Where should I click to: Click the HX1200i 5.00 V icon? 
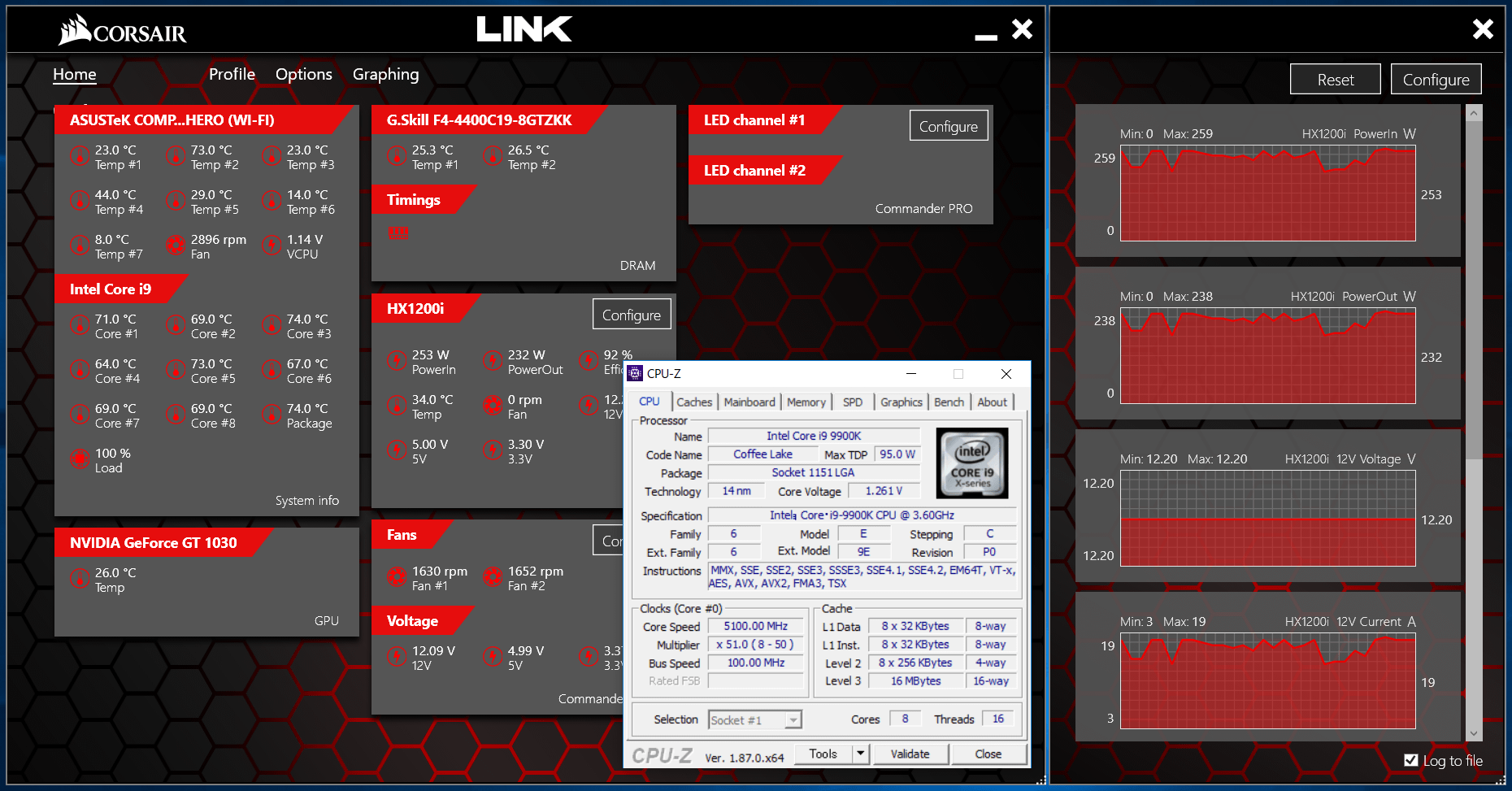396,450
